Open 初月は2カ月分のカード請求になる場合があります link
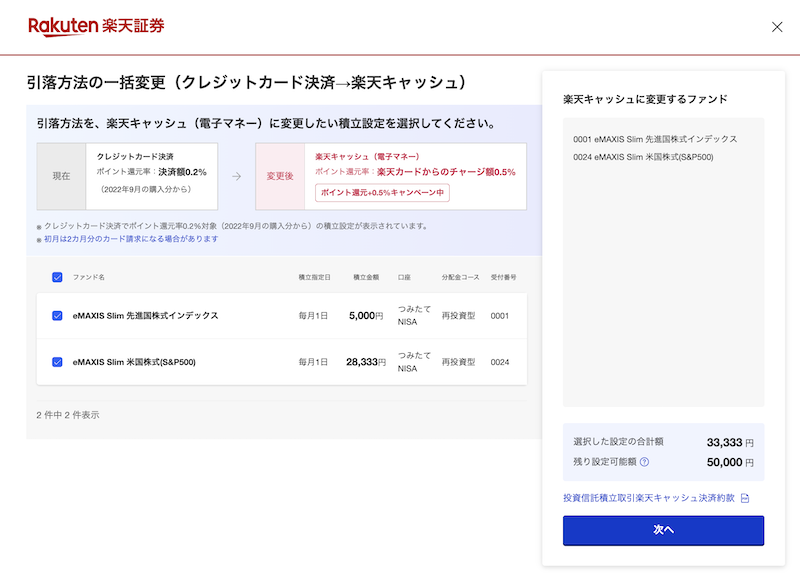This screenshot has height=573, width=800. click(131, 239)
